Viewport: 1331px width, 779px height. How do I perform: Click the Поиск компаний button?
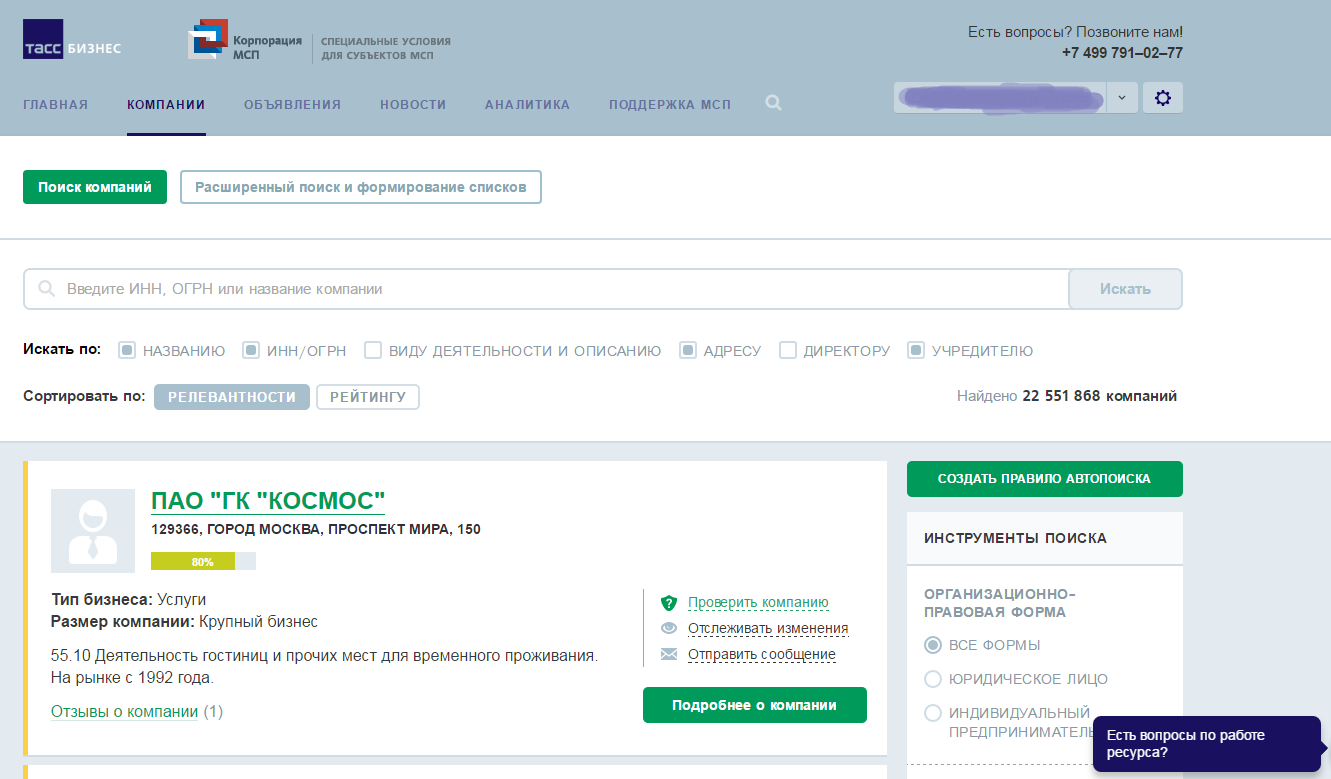tap(95, 187)
